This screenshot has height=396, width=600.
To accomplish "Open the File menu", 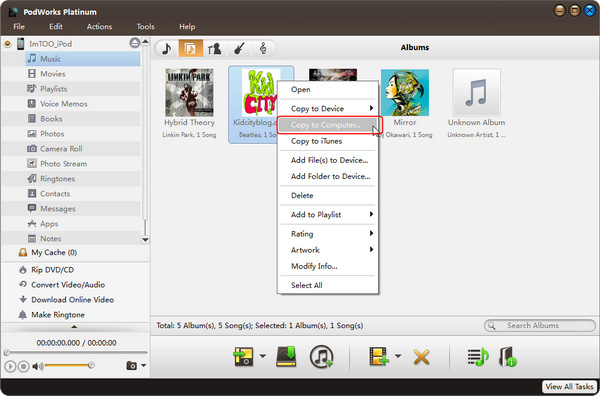I will click(19, 27).
